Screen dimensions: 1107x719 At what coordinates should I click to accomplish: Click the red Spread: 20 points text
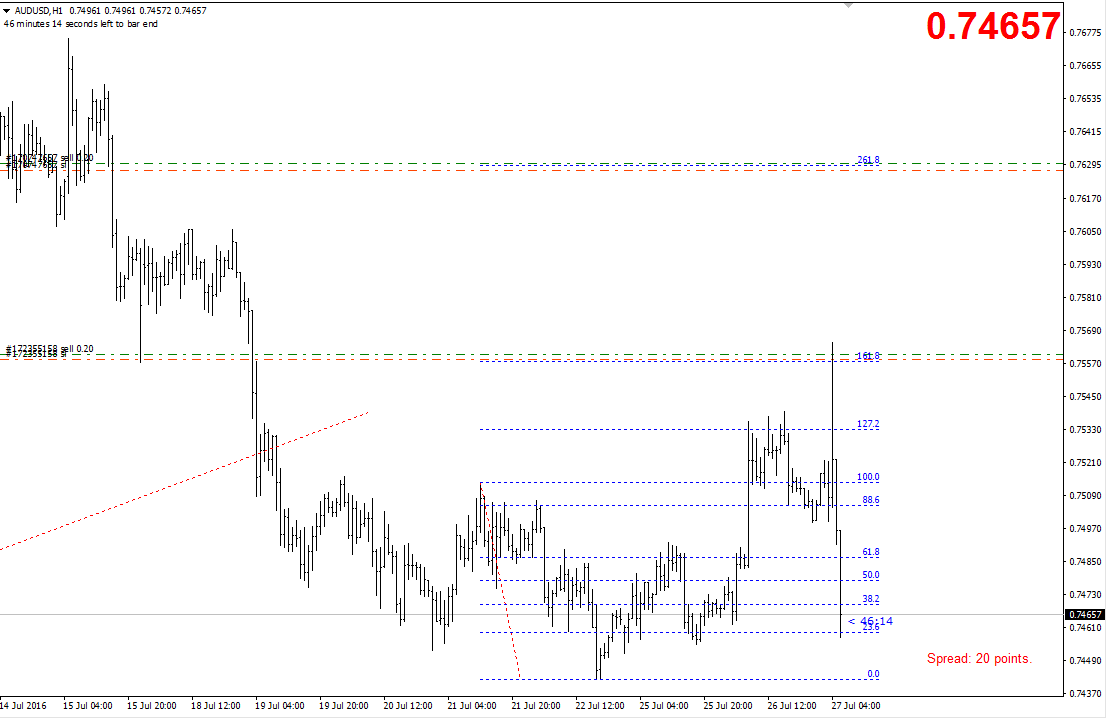pyautogui.click(x=979, y=658)
